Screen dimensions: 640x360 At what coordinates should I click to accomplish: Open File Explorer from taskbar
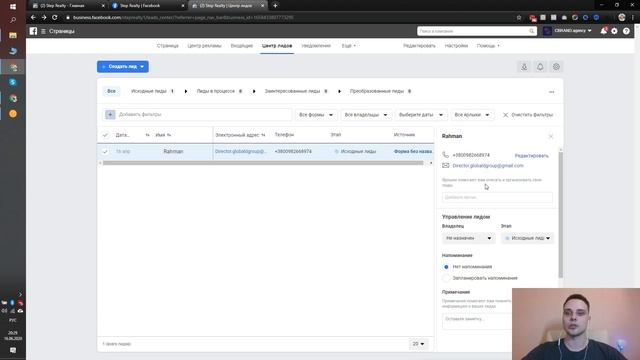coord(13,36)
